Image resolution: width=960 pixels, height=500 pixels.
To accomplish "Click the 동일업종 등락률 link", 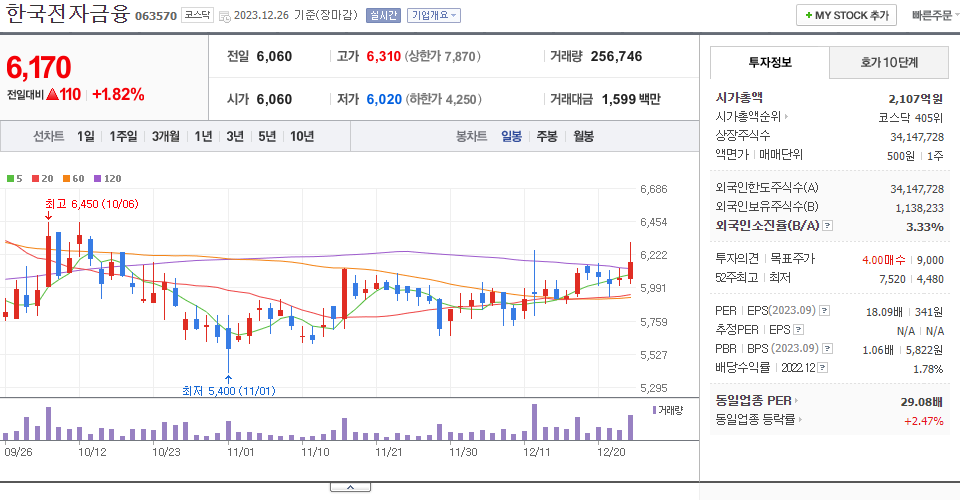I will tap(756, 420).
